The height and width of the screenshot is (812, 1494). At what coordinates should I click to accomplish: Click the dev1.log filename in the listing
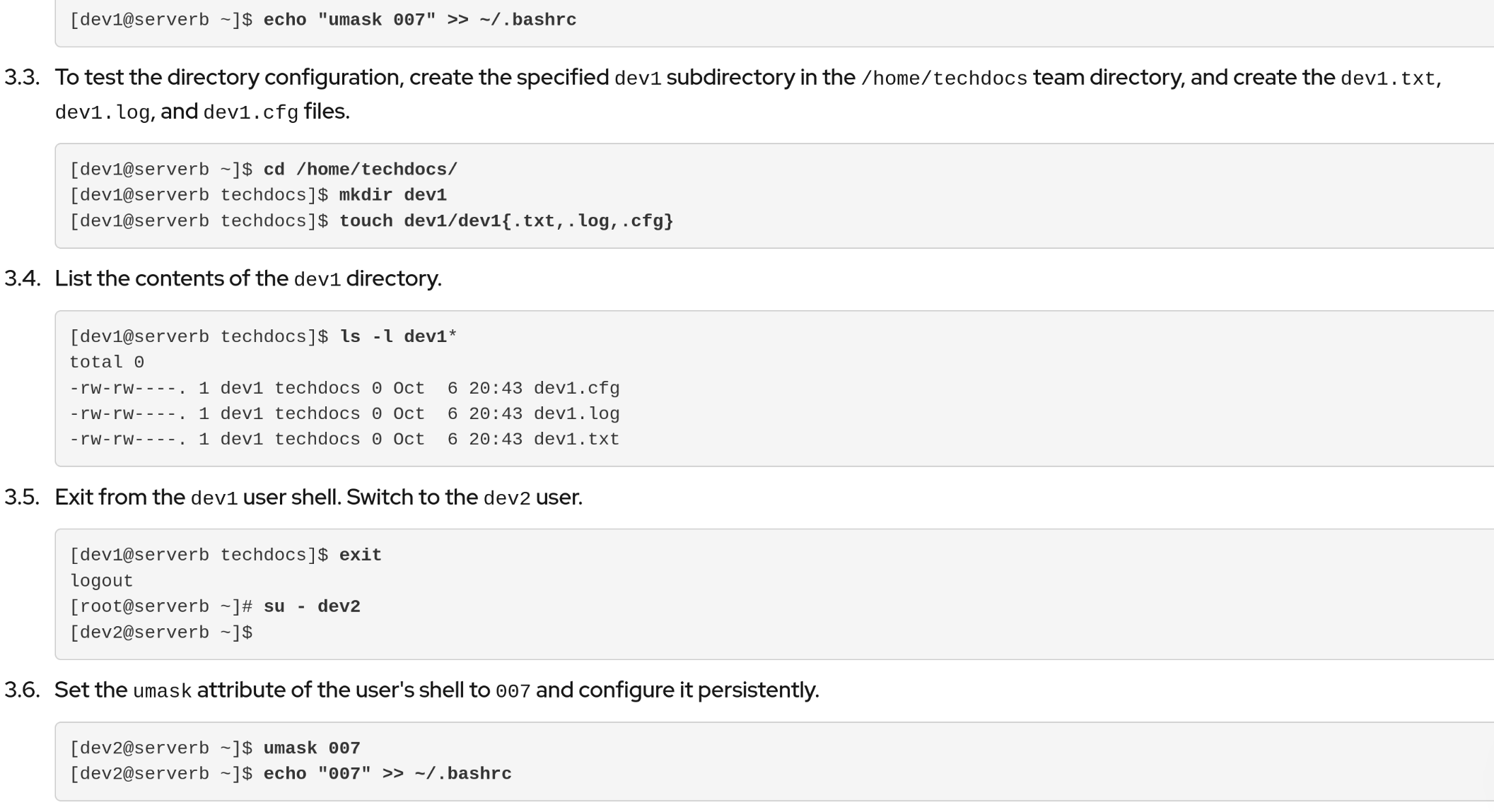click(x=576, y=414)
